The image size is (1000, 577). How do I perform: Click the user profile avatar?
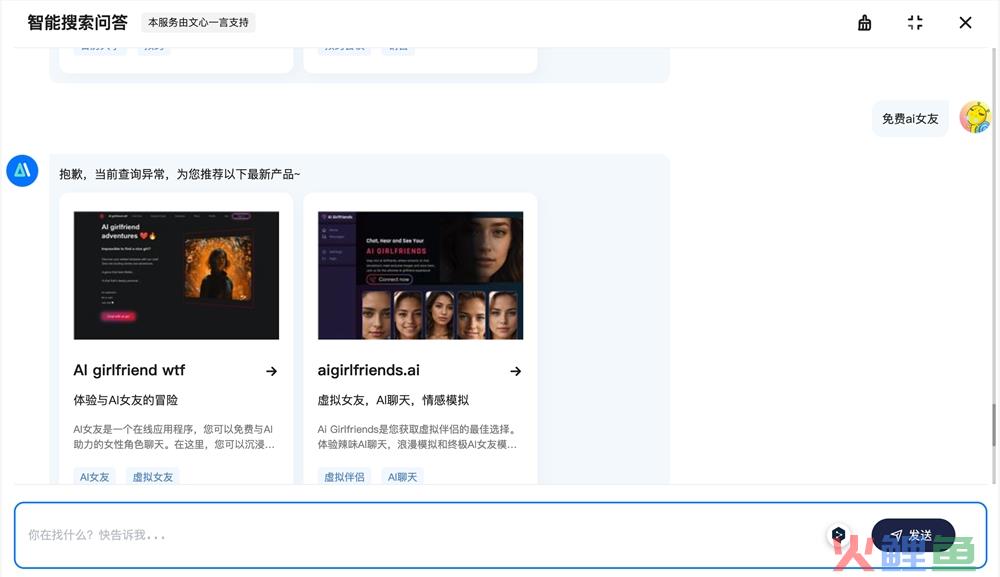pyautogui.click(x=975, y=117)
